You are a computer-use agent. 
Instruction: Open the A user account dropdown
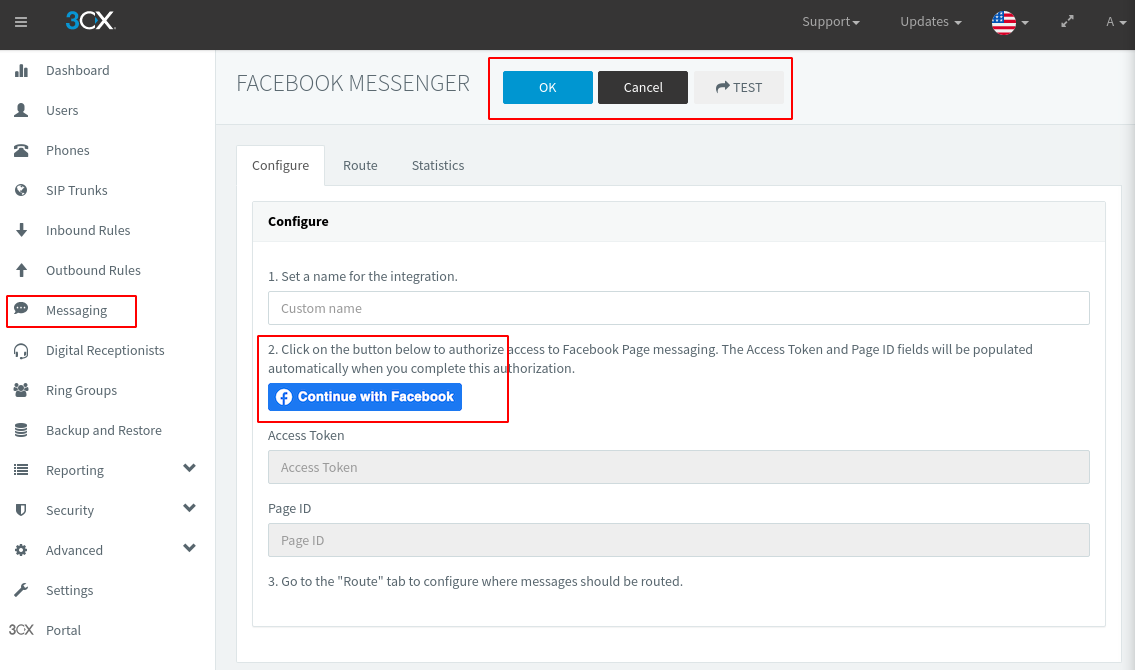(1115, 22)
